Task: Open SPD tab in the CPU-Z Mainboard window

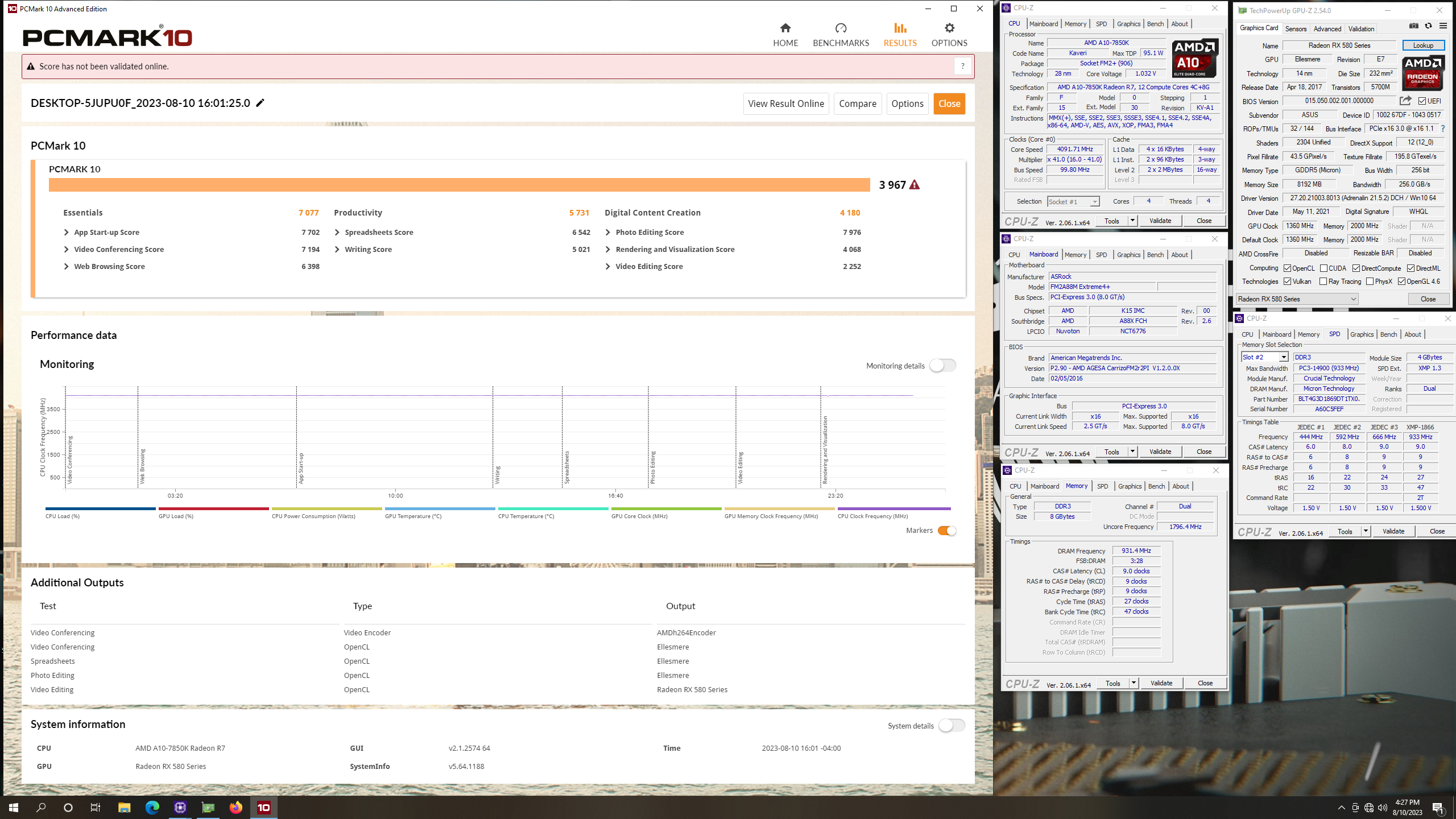Action: pos(1101,255)
